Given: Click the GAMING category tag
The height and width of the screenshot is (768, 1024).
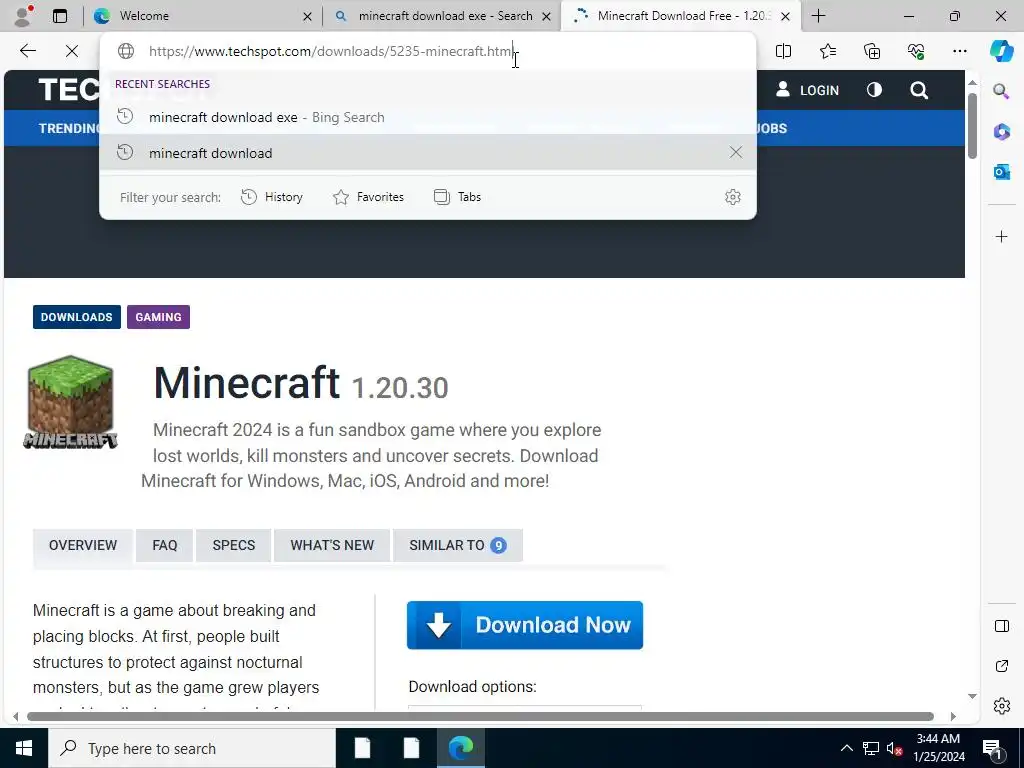Looking at the screenshot, I should [x=158, y=317].
